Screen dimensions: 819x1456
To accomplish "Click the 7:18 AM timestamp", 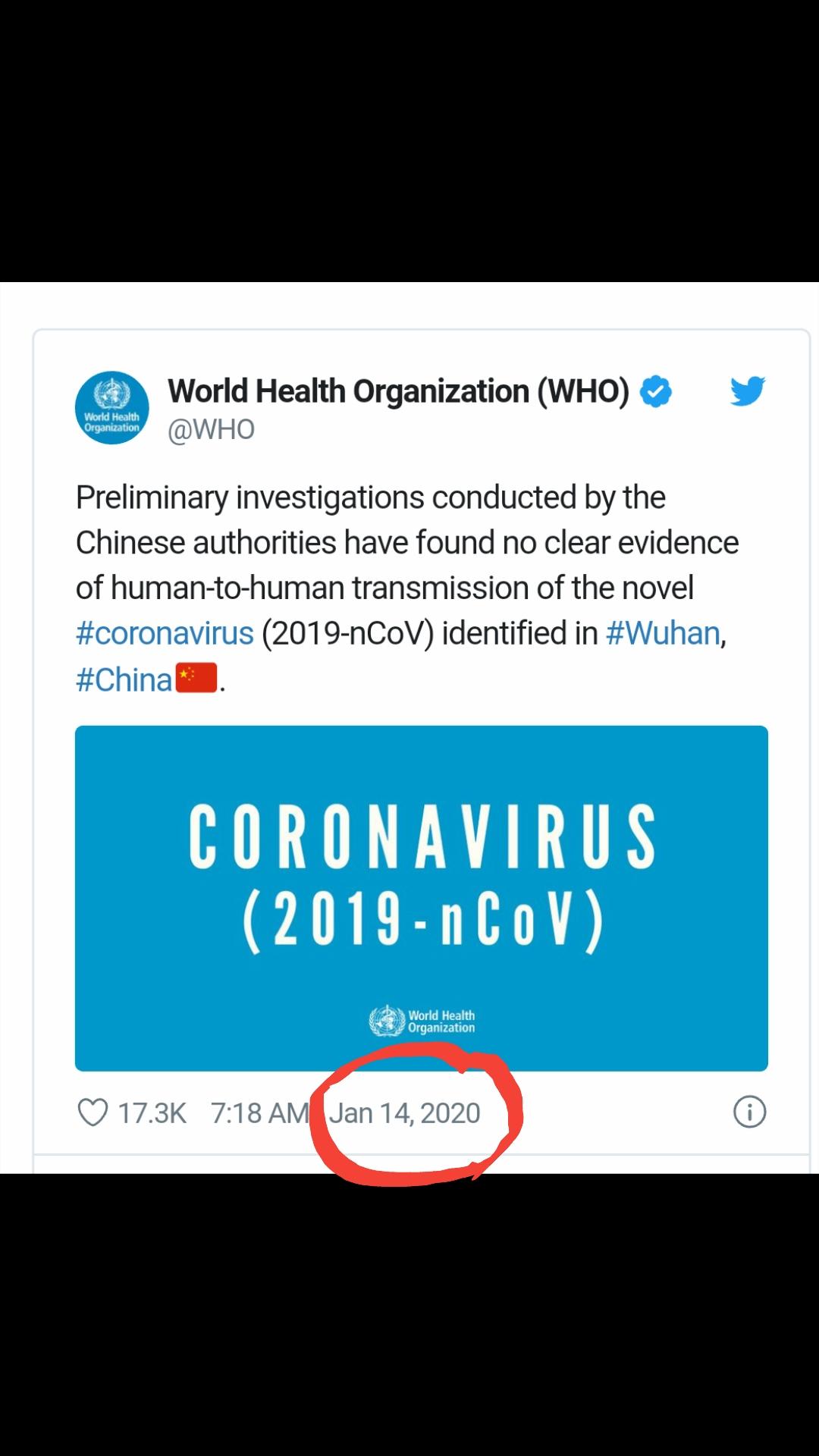I will click(260, 1113).
